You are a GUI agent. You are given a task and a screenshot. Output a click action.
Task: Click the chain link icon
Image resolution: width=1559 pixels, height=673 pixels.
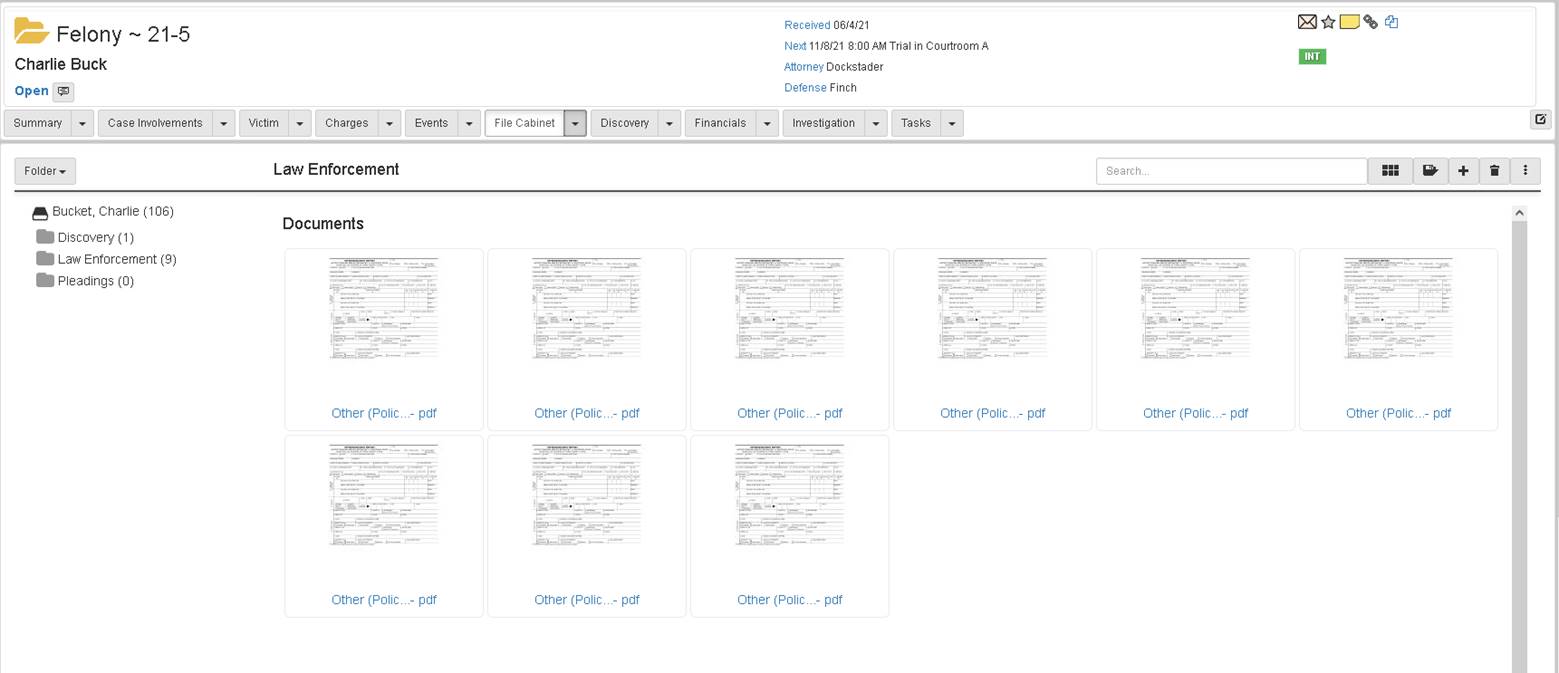tap(1371, 22)
